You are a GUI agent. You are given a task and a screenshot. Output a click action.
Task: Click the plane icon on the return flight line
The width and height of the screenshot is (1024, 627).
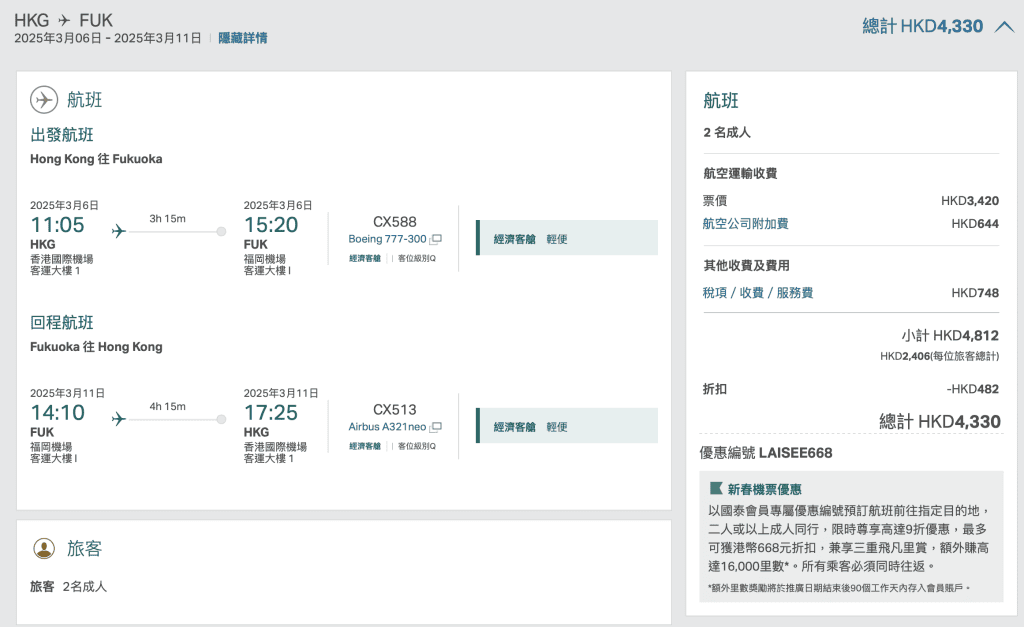[x=119, y=419]
